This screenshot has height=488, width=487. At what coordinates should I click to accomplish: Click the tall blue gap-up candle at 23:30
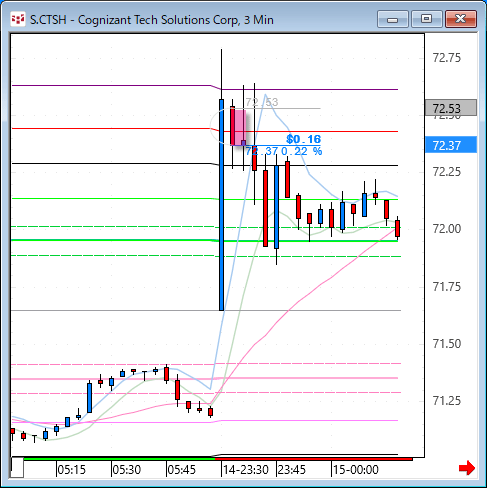click(x=221, y=205)
